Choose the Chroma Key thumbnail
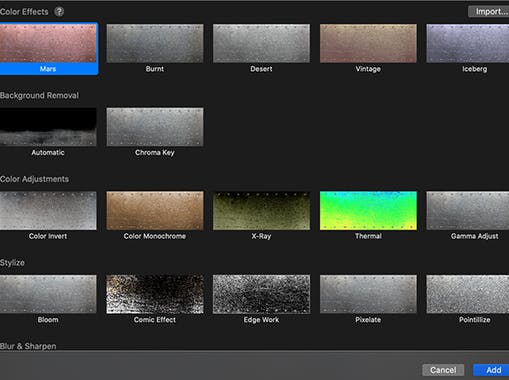Screen dimensions: 509x380 tap(155, 127)
